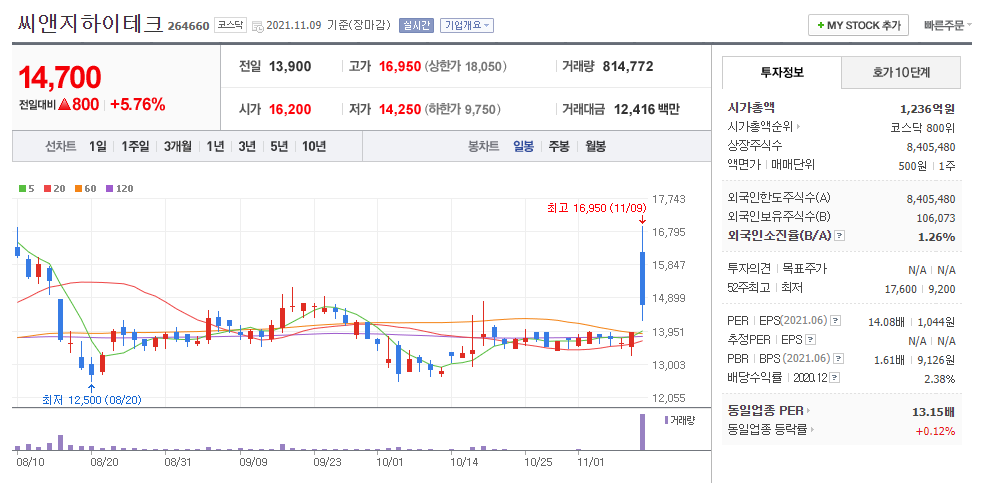Click the 거래량 value 814,772
986x483 pixels.
628,66
